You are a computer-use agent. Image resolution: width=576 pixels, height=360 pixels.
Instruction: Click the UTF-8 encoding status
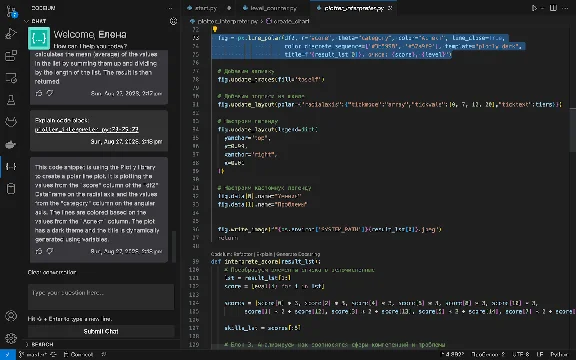(521, 354)
